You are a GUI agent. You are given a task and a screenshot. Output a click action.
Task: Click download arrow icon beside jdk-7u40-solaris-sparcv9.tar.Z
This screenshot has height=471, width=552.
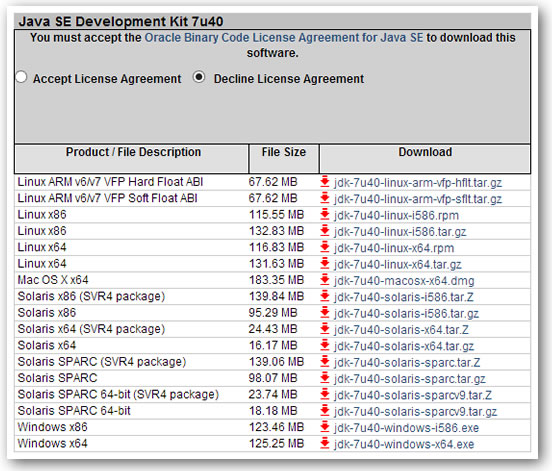325,394
